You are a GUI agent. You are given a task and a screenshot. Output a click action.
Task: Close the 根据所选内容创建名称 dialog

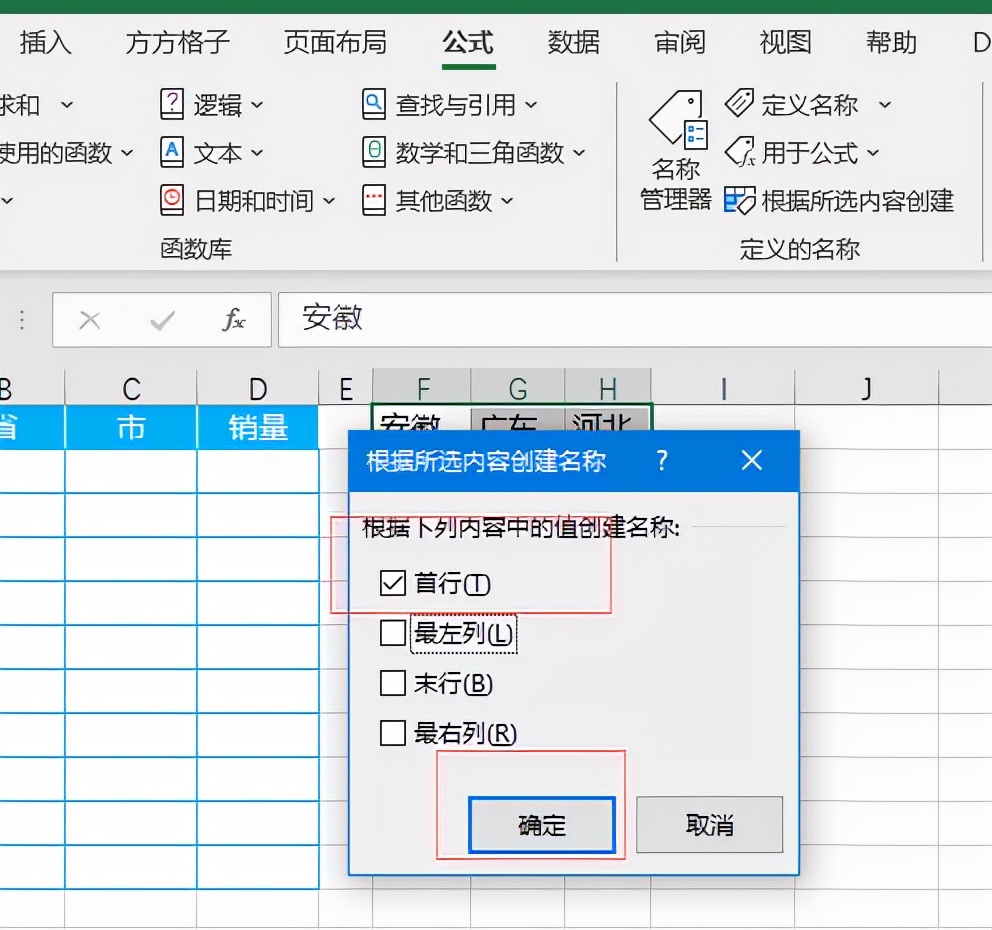pos(752,461)
